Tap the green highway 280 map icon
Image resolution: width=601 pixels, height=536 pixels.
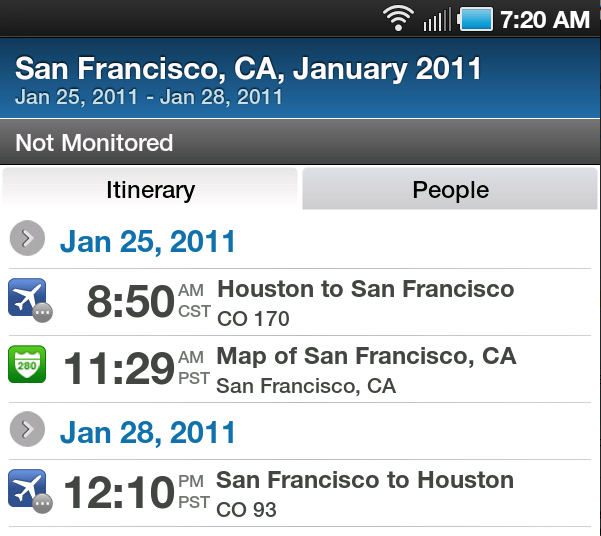tap(27, 364)
